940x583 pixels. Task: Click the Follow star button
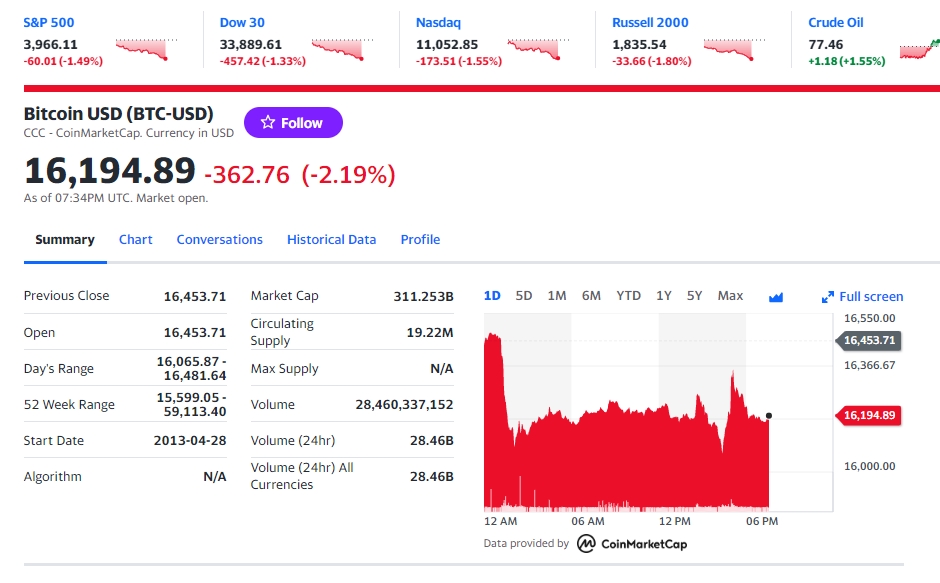coord(293,123)
